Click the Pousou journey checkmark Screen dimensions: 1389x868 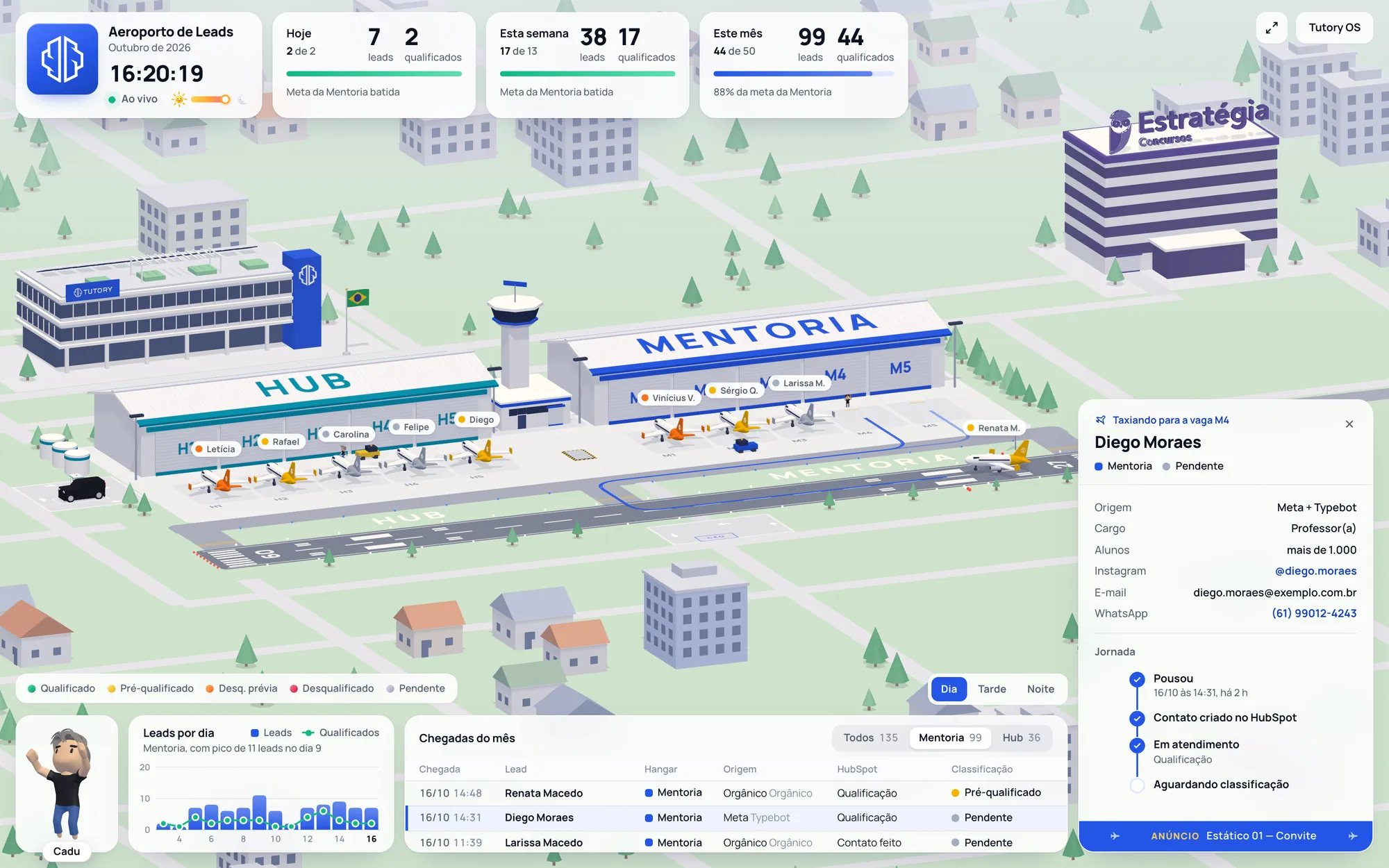point(1137,679)
